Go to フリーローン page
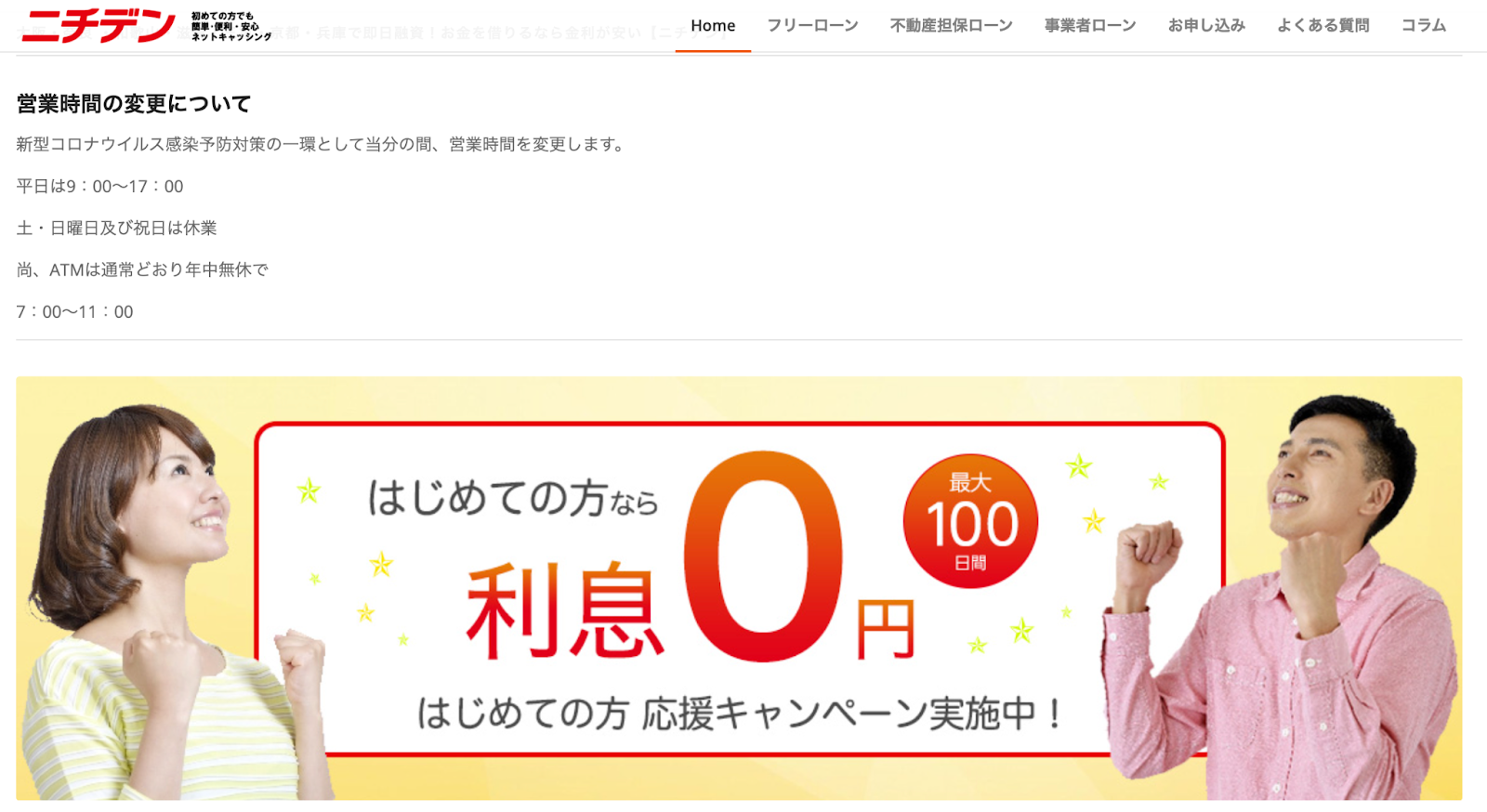The height and width of the screenshot is (812, 1487). pyautogui.click(x=812, y=26)
